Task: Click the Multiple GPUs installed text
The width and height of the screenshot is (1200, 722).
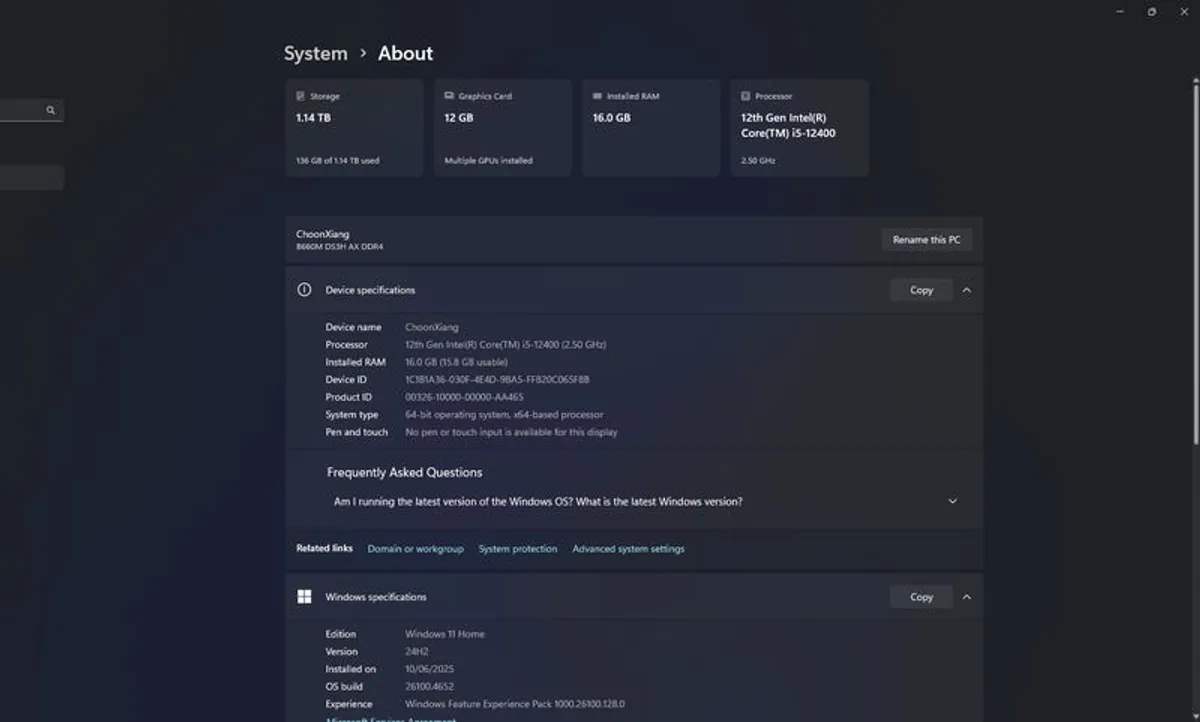Action: pyautogui.click(x=488, y=160)
